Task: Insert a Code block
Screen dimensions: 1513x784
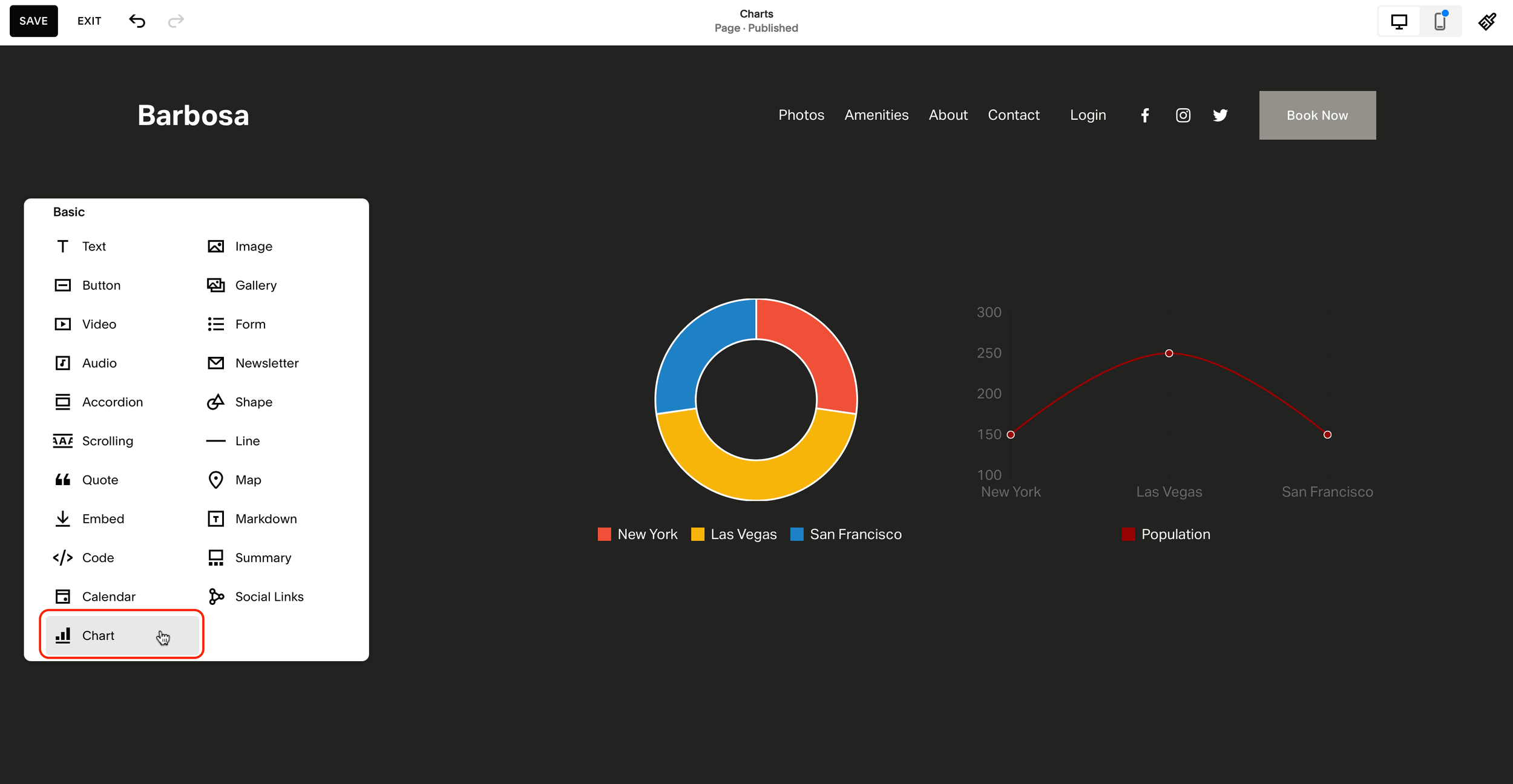Action: tap(97, 557)
